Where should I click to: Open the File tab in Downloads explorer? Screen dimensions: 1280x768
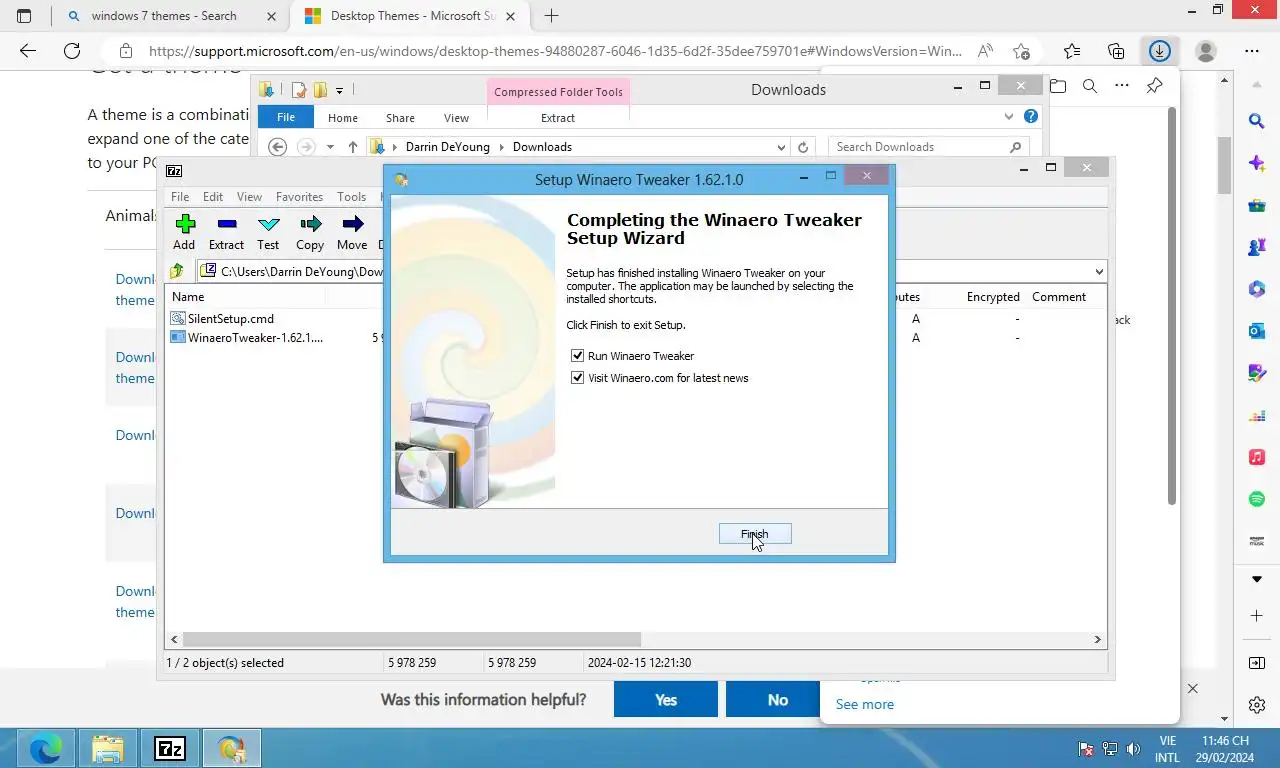(x=286, y=117)
